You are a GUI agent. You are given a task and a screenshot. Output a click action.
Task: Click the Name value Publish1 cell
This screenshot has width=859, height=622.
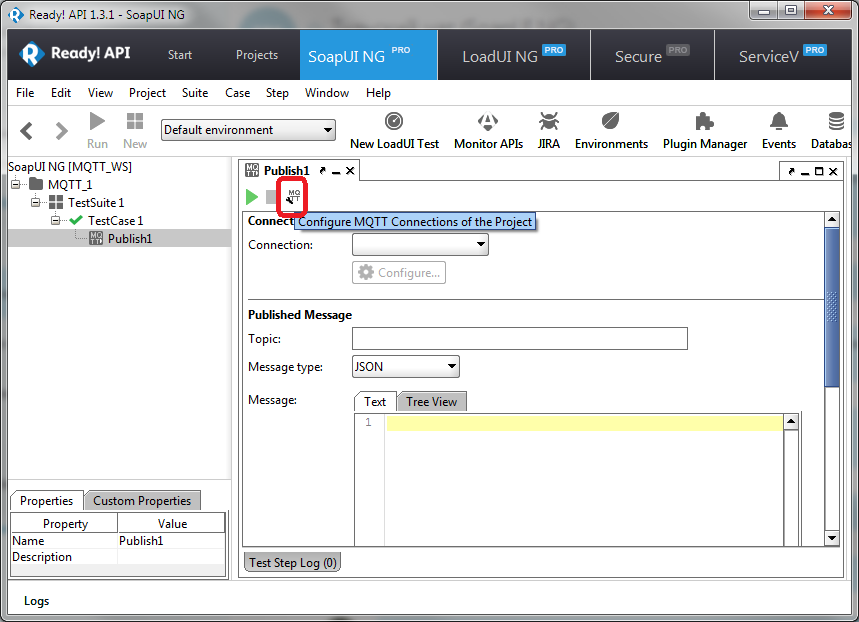[171, 541]
